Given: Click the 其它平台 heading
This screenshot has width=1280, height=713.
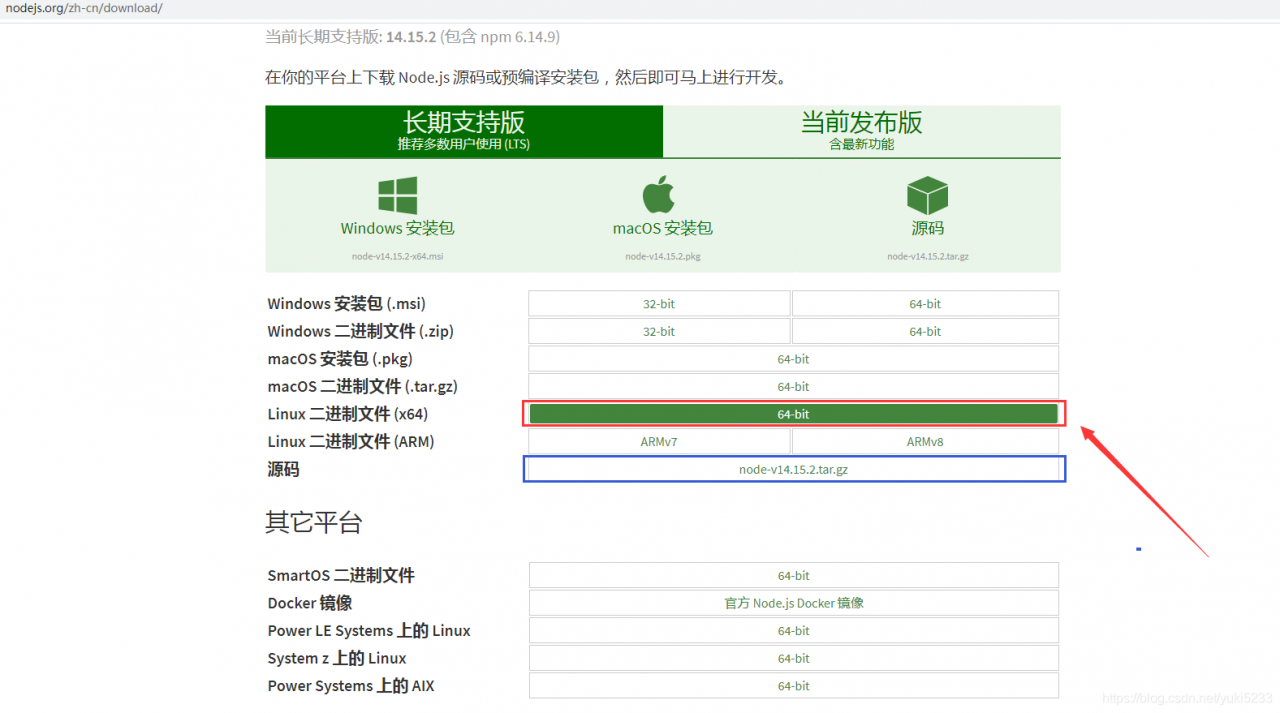Looking at the screenshot, I should coord(313,522).
